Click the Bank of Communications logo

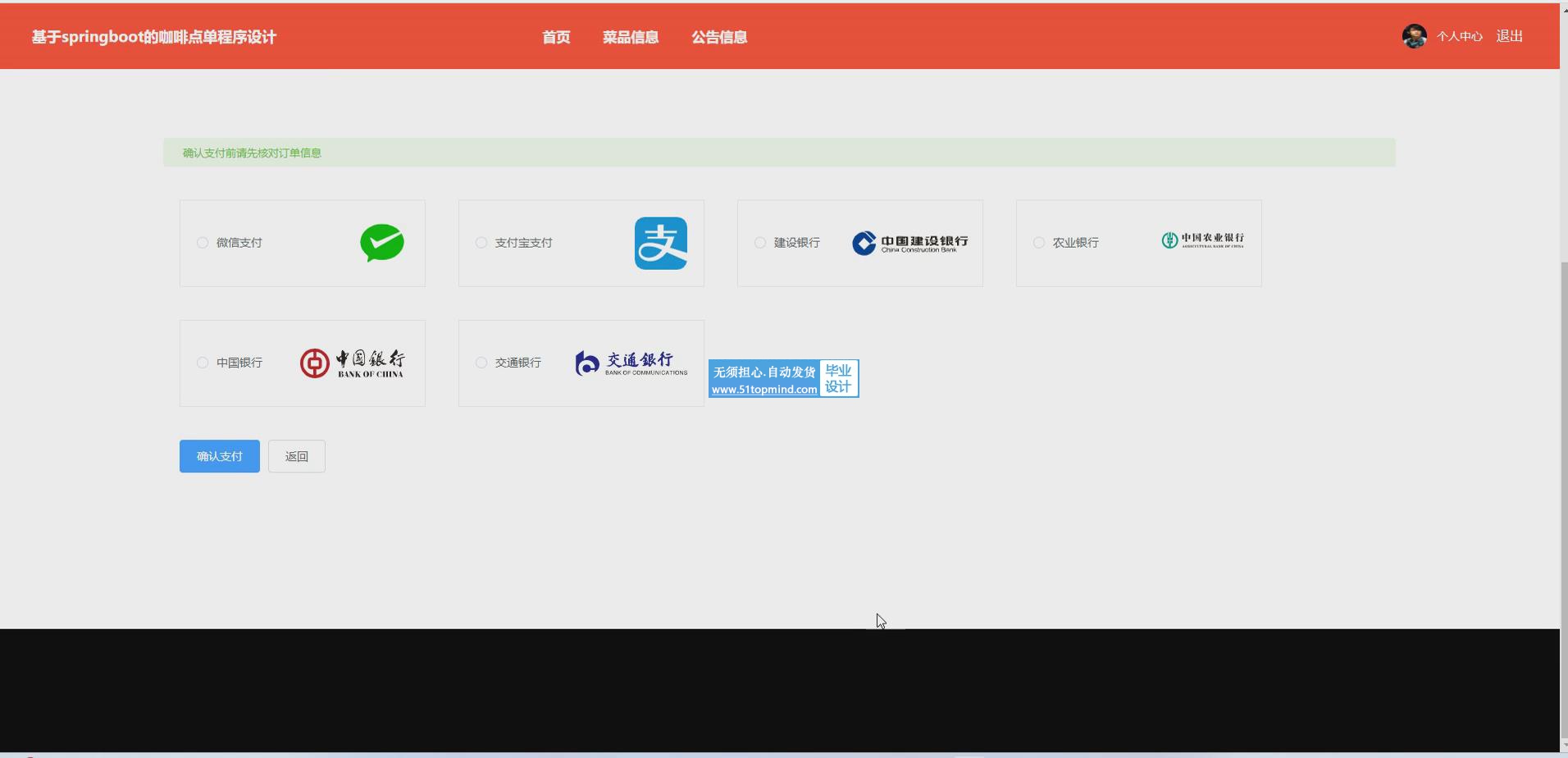pyautogui.click(x=631, y=363)
